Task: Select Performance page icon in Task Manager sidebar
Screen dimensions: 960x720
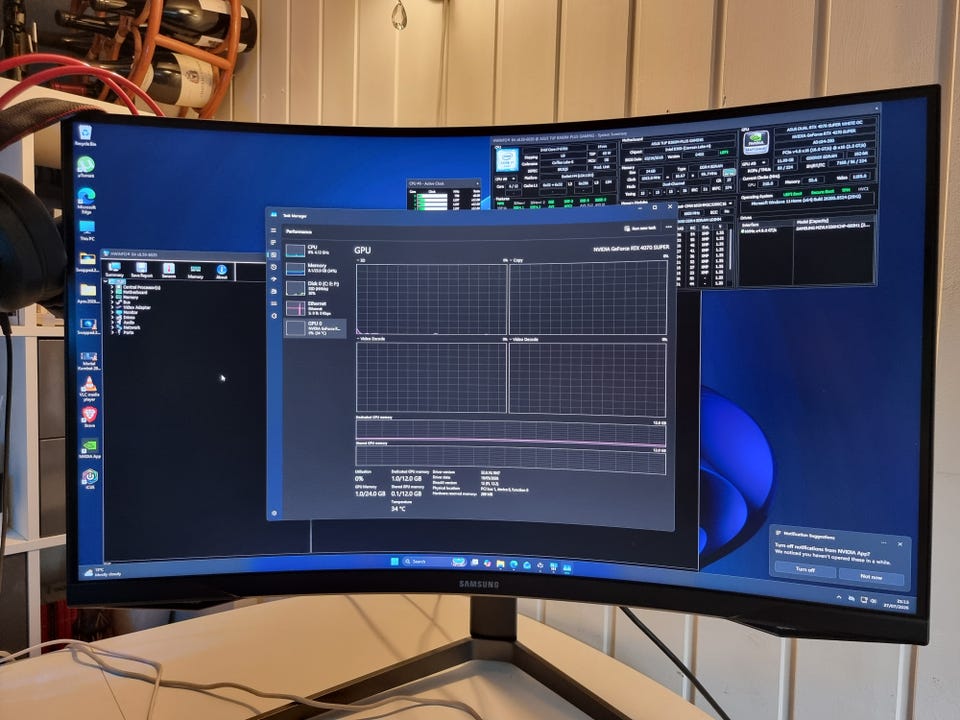Action: pyautogui.click(x=273, y=255)
